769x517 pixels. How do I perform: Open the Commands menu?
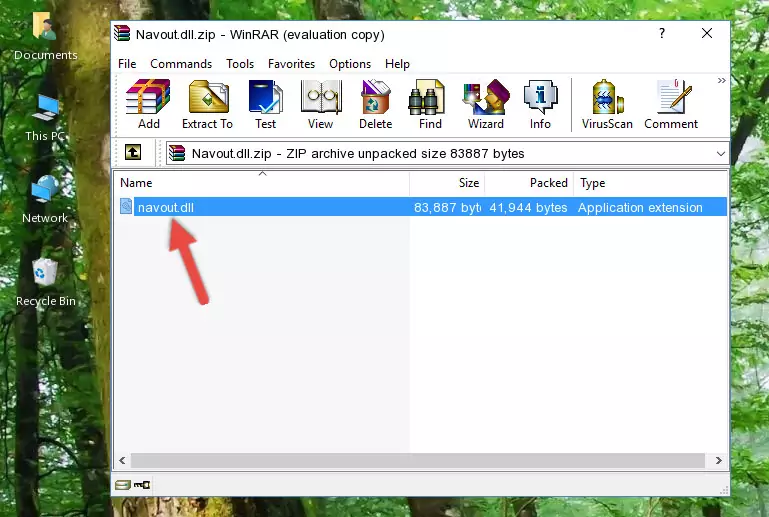pyautogui.click(x=181, y=64)
